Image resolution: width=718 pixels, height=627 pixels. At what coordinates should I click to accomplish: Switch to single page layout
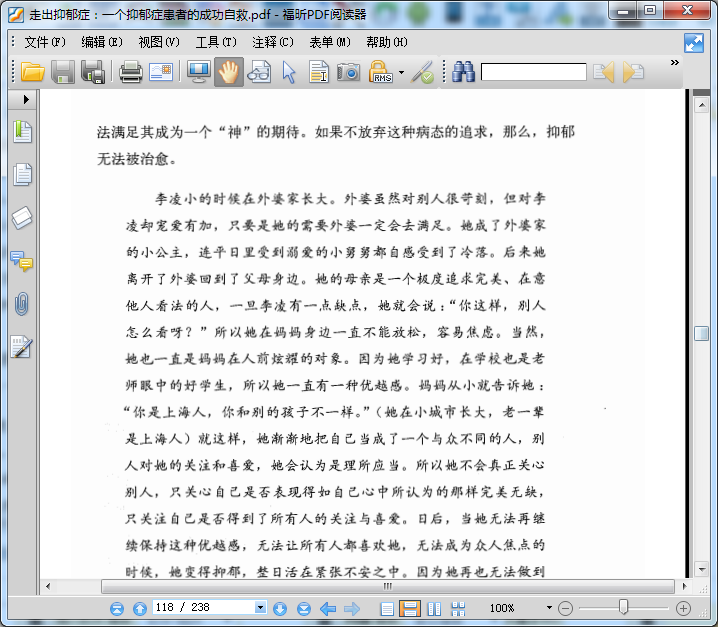(x=387, y=609)
